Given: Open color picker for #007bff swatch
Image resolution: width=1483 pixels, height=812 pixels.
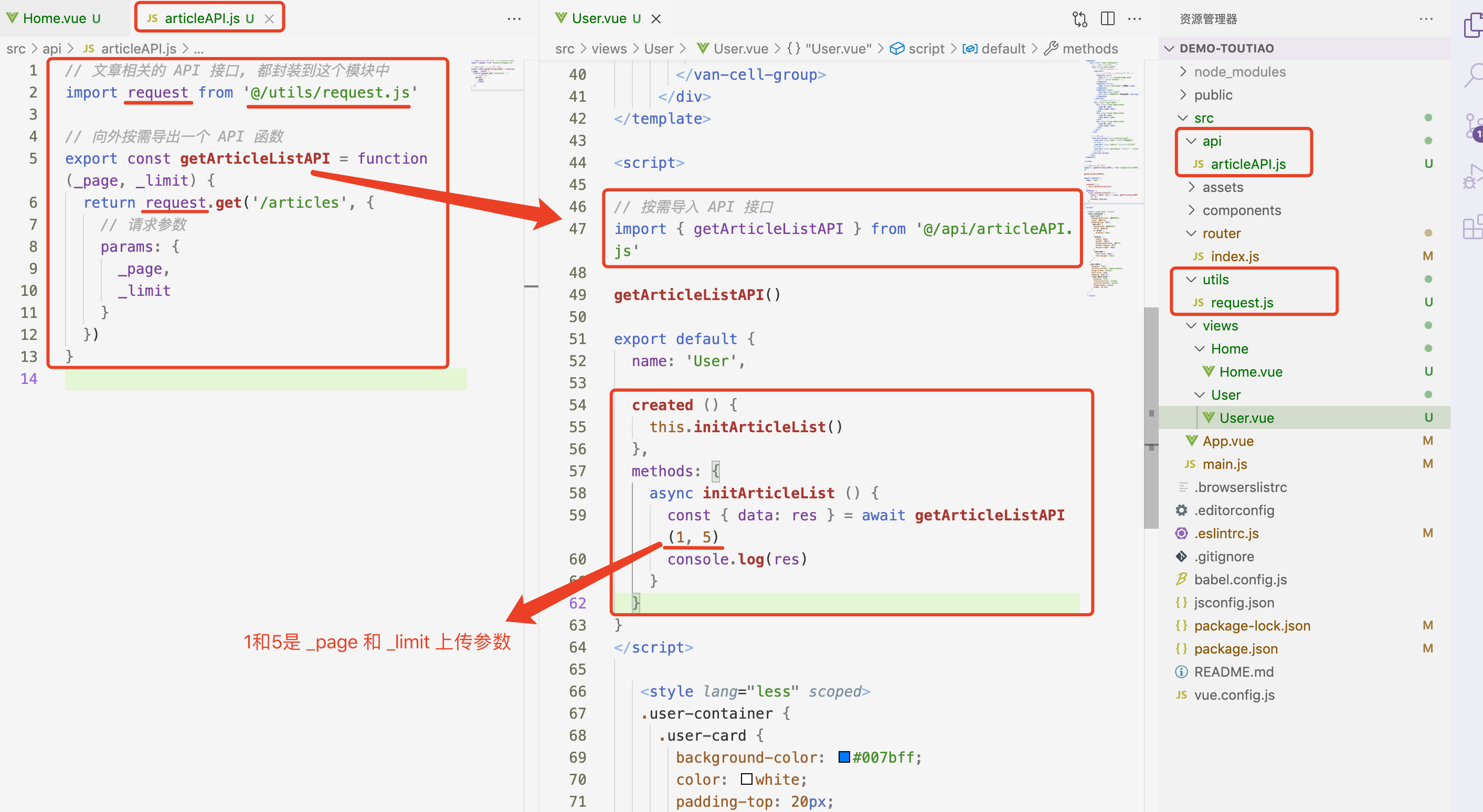Looking at the screenshot, I should tap(844, 757).
